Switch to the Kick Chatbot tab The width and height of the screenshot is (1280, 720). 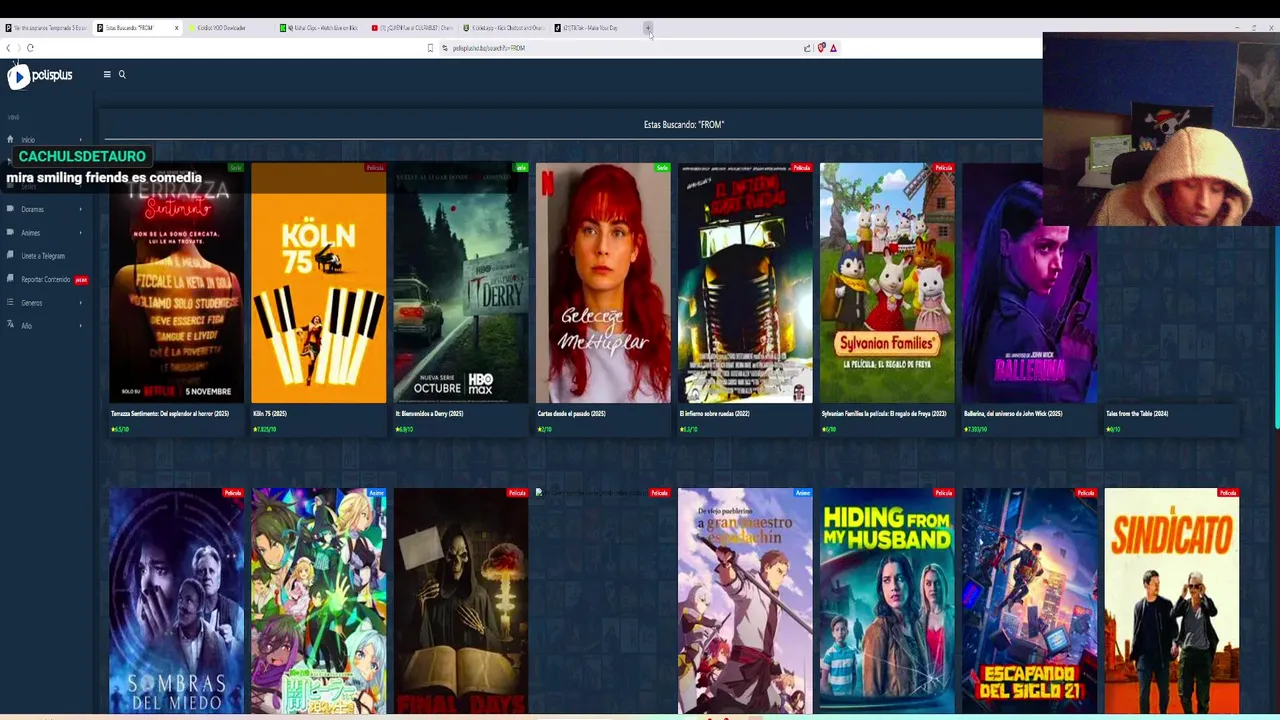click(504, 28)
